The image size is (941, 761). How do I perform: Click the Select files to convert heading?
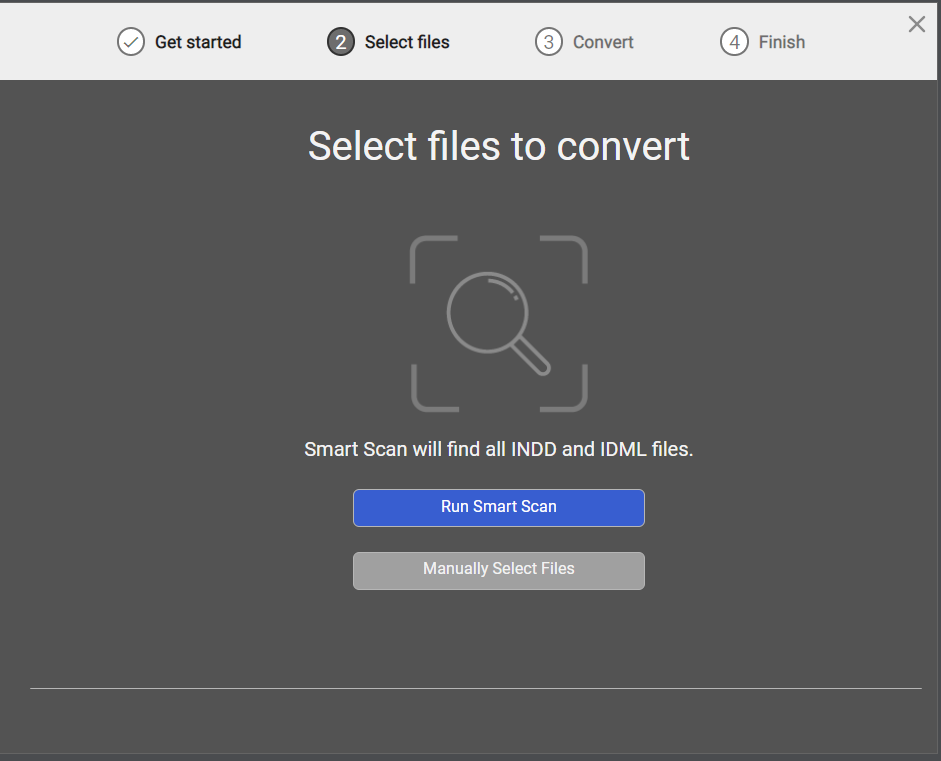tap(499, 146)
